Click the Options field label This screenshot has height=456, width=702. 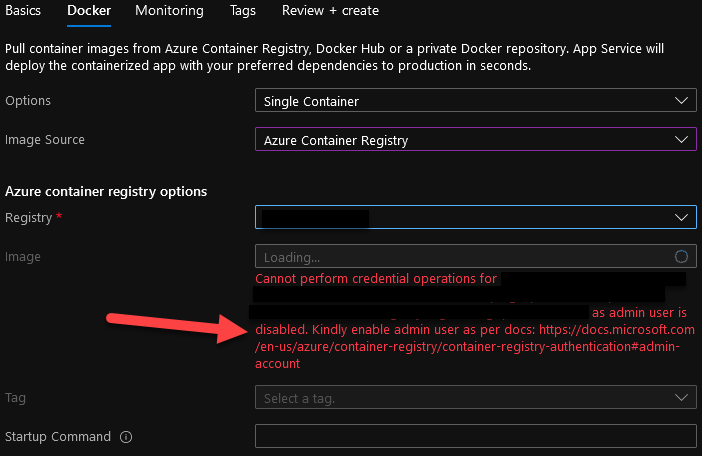click(28, 101)
